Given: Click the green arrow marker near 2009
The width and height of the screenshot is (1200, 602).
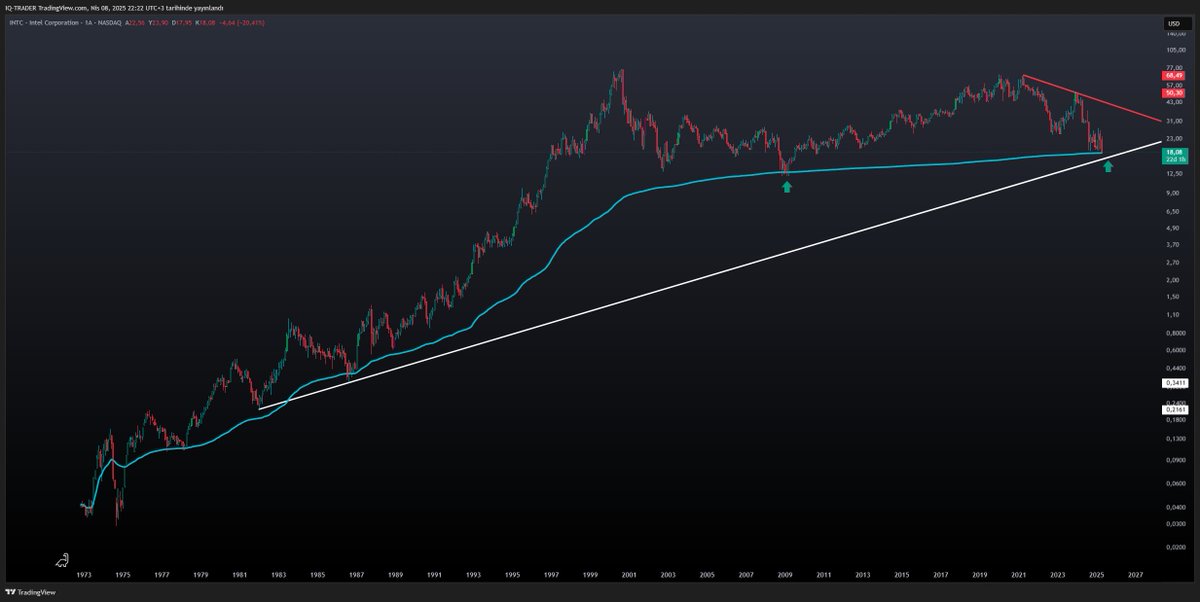Looking at the screenshot, I should [787, 186].
